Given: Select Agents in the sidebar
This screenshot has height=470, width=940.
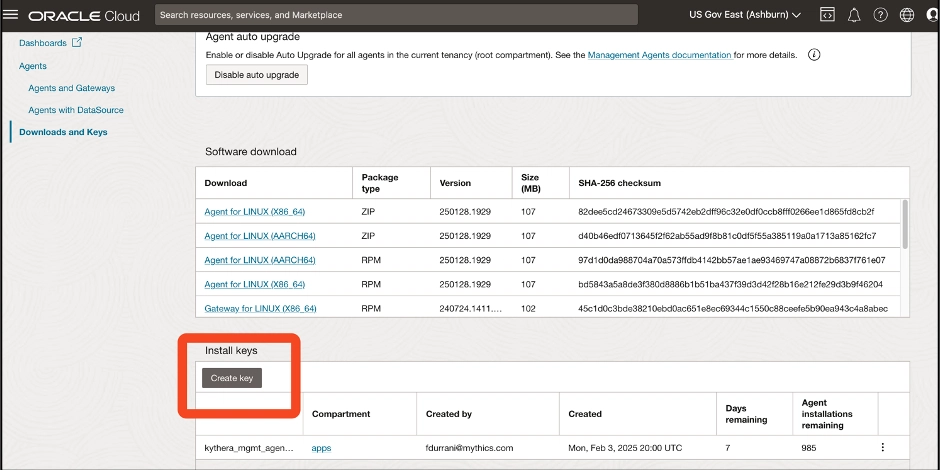Looking at the screenshot, I should tap(33, 66).
